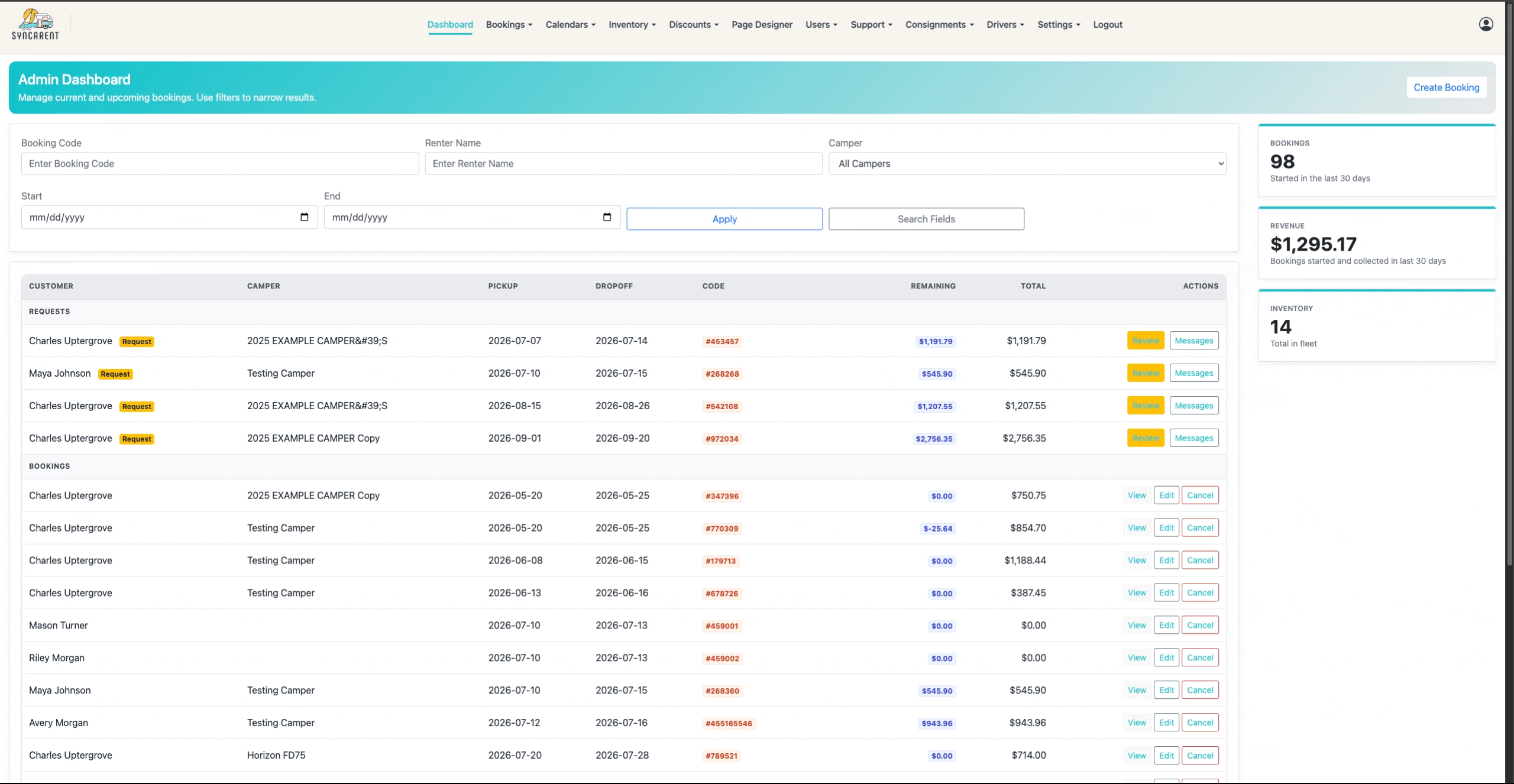Viewport: 1514px width, 784px height.
Task: Open the Consignments dropdown menu
Action: [939, 24]
